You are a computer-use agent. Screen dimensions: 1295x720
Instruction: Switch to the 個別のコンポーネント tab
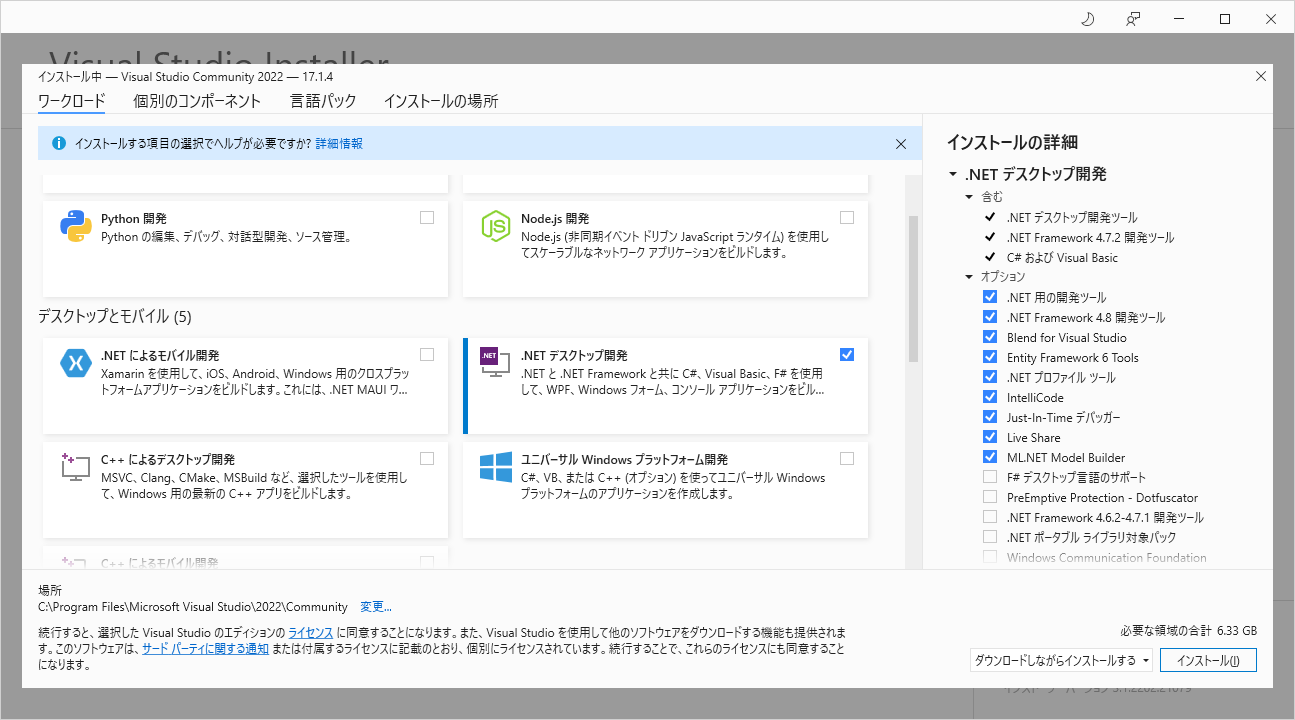197,101
